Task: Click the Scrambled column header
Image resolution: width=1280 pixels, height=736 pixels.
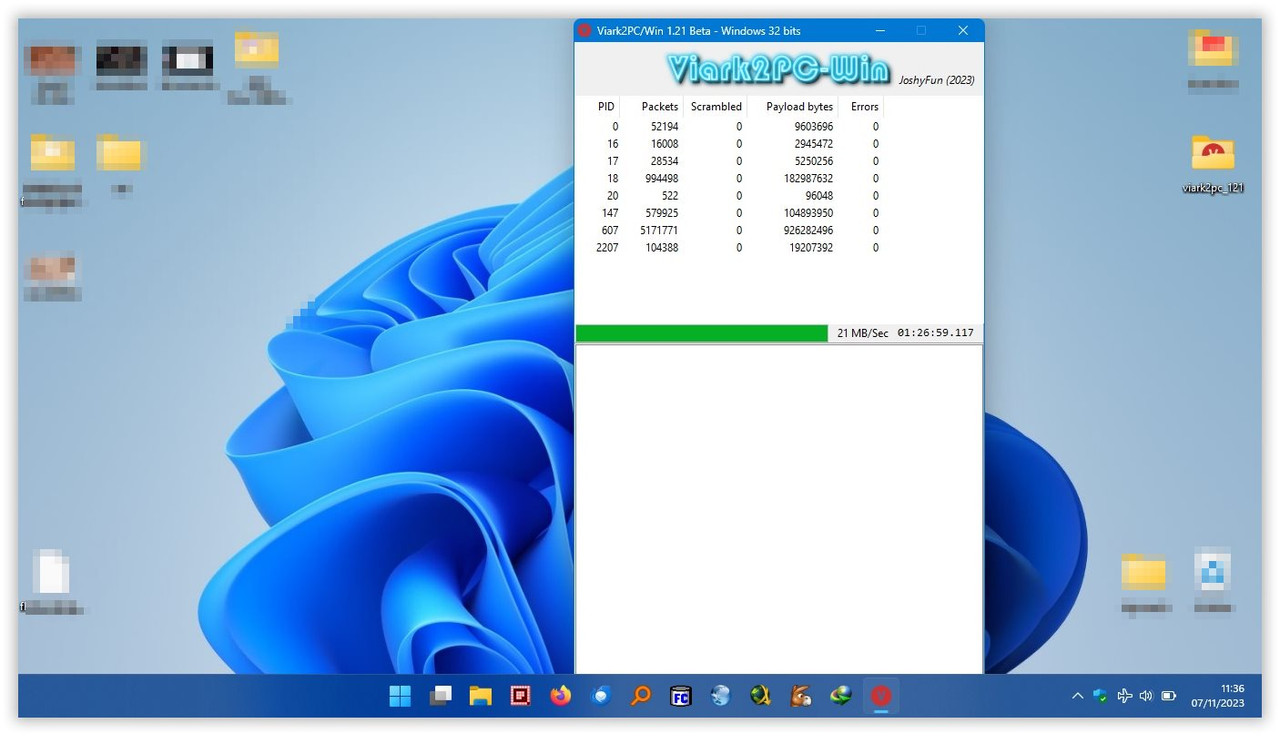Action: point(716,106)
